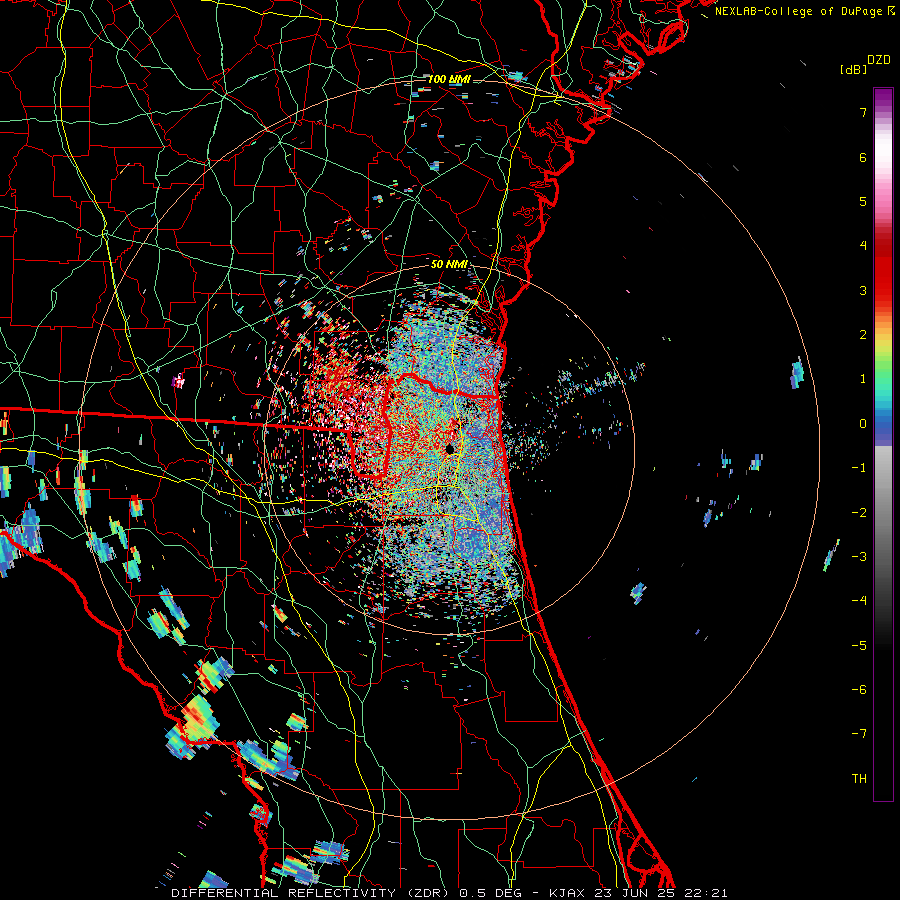Image resolution: width=900 pixels, height=900 pixels.
Task: Click the positive 2 value on the scale
Action: pyautogui.click(x=863, y=335)
